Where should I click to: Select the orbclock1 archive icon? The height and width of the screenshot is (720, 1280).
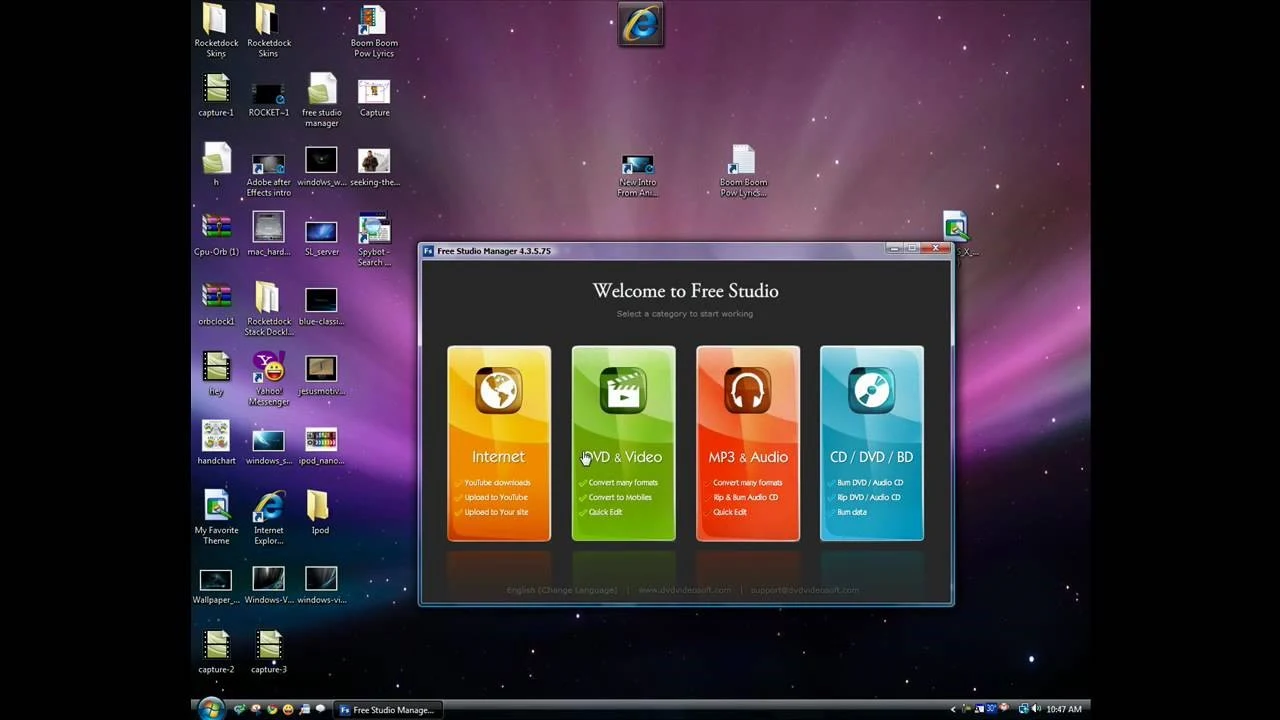point(216,305)
